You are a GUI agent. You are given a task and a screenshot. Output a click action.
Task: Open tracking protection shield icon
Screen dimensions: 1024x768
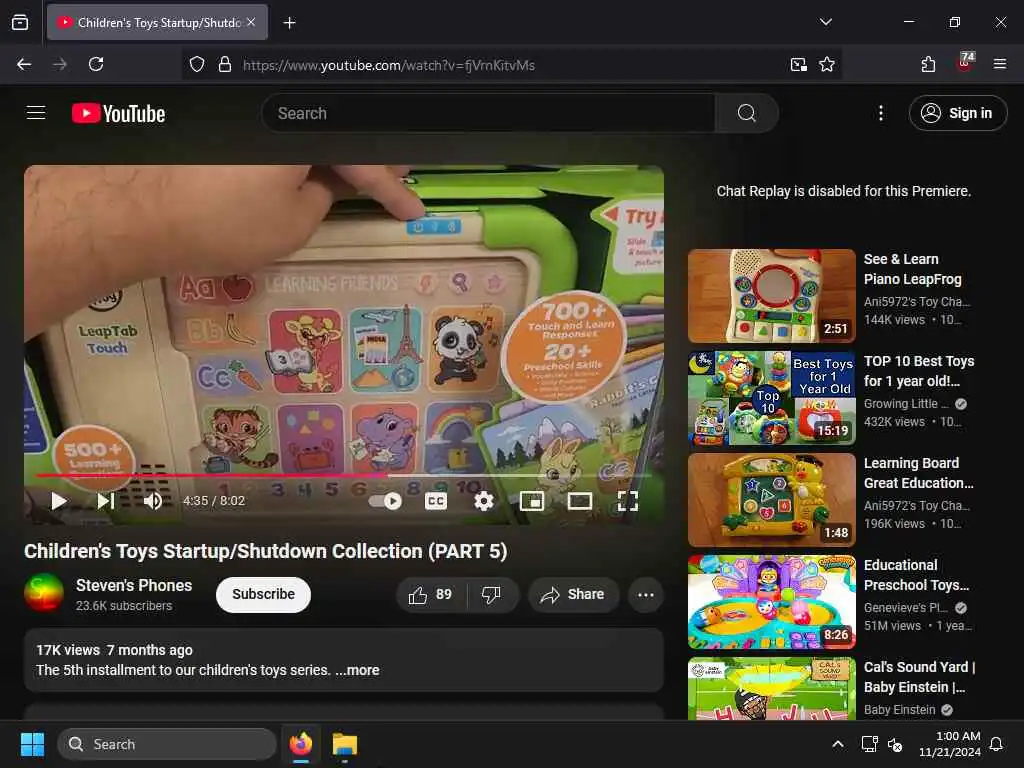click(197, 65)
